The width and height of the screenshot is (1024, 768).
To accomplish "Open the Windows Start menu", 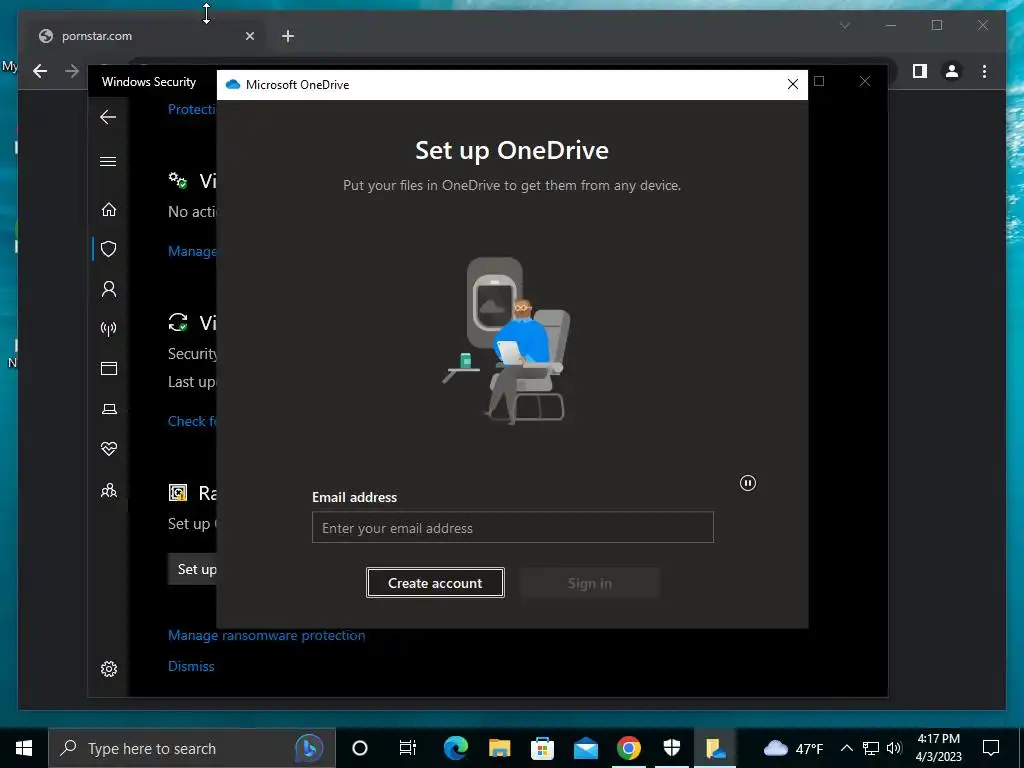I will click(24, 748).
